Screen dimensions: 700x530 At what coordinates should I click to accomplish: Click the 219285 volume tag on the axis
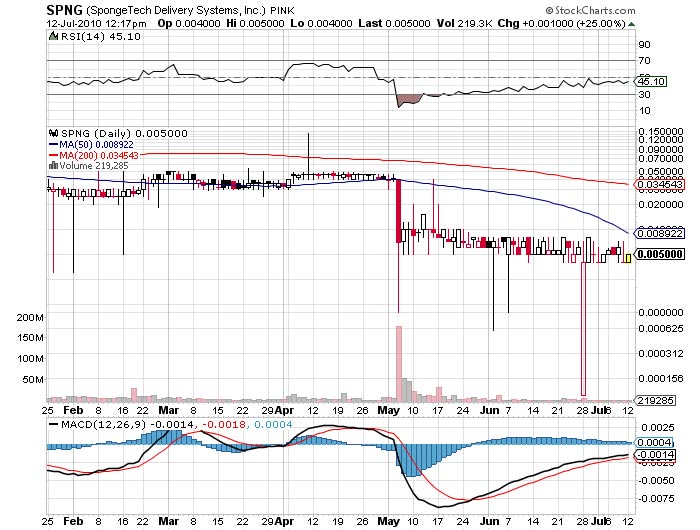pos(655,401)
